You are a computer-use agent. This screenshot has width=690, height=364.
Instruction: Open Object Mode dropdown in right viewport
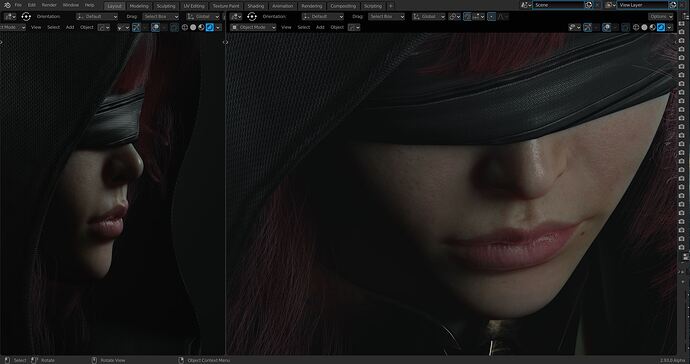click(253, 27)
